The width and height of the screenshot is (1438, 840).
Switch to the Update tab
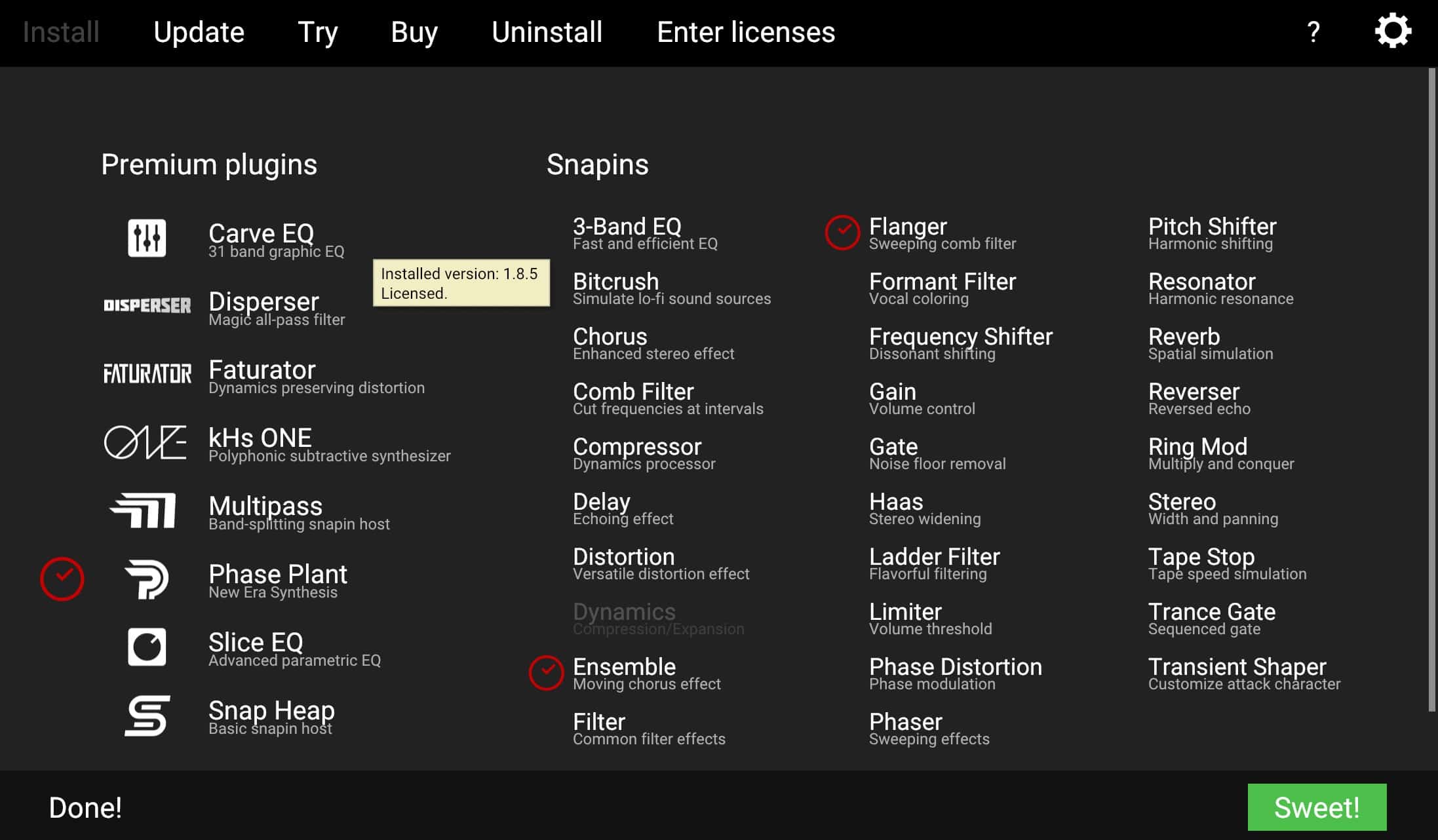(x=199, y=32)
